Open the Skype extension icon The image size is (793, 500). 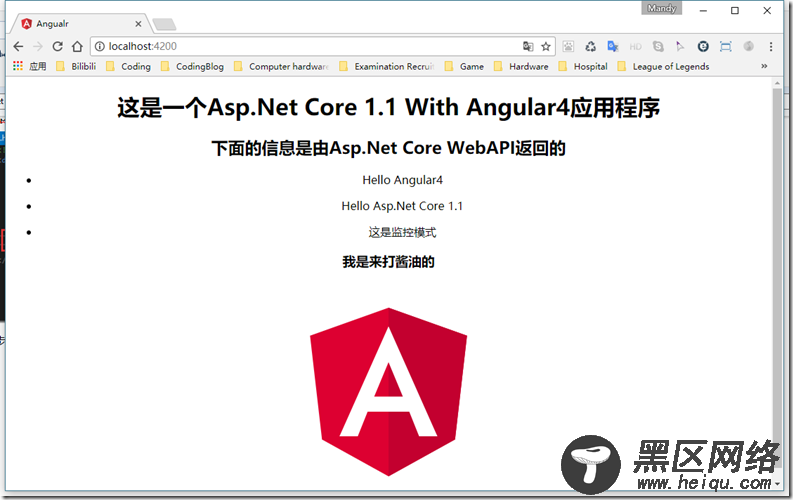coord(658,47)
